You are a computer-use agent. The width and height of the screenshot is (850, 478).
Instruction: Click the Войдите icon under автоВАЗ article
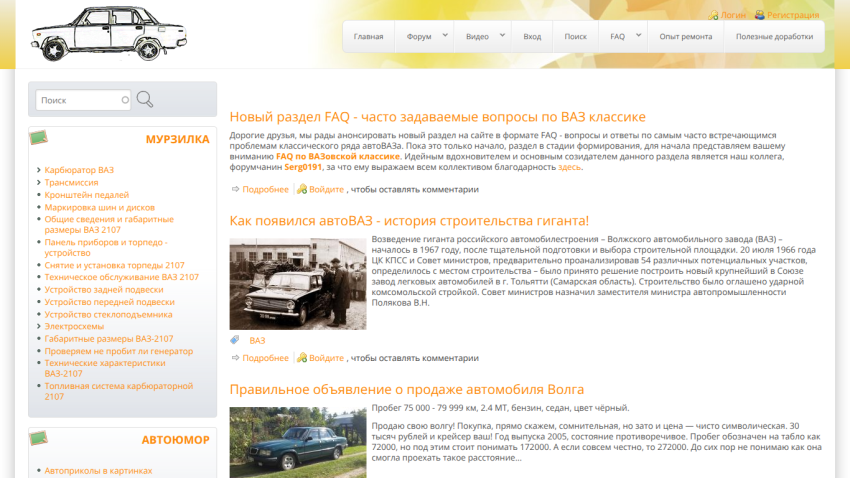[x=302, y=358]
